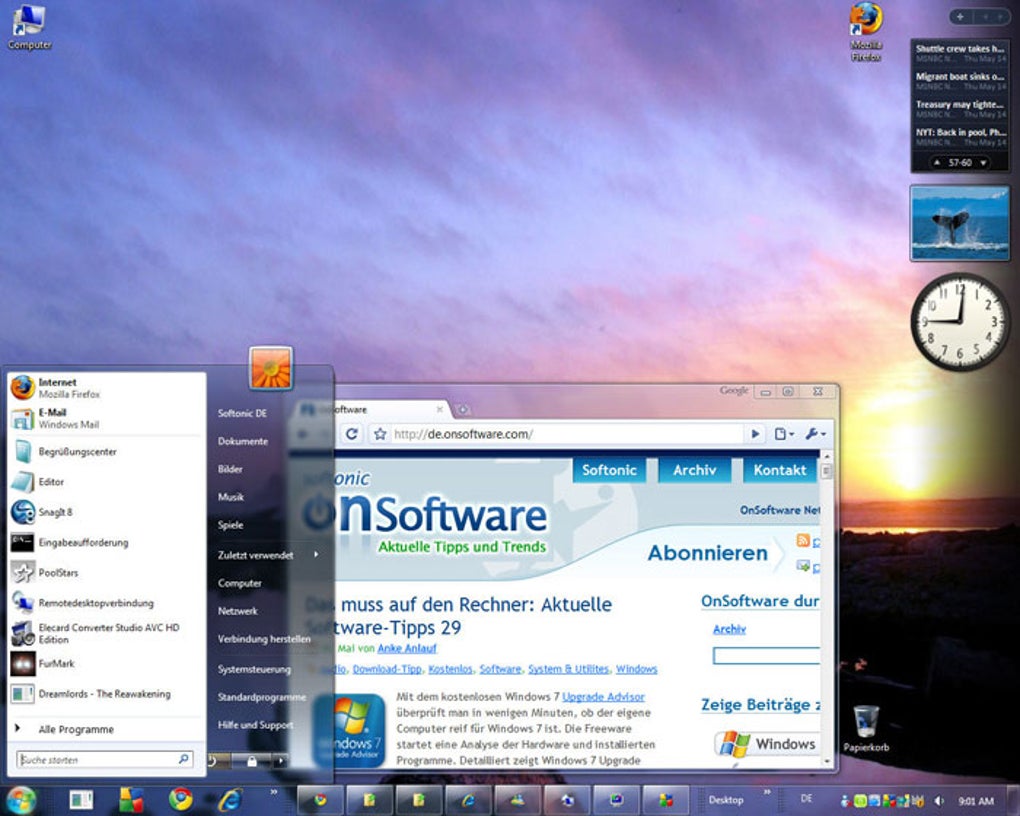Launch Internet Explorer from quick launch

coord(230,799)
